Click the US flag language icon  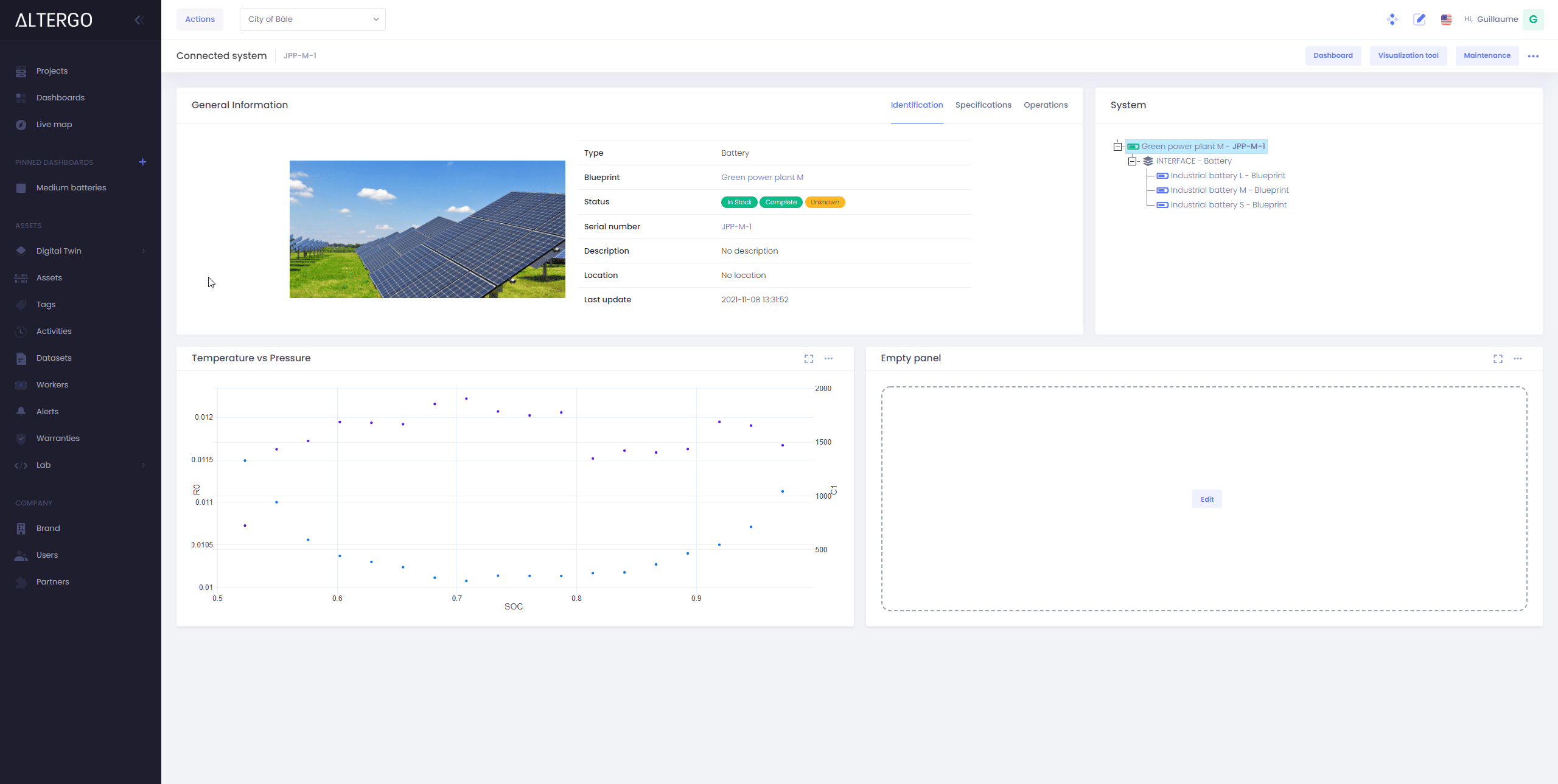(x=1446, y=19)
